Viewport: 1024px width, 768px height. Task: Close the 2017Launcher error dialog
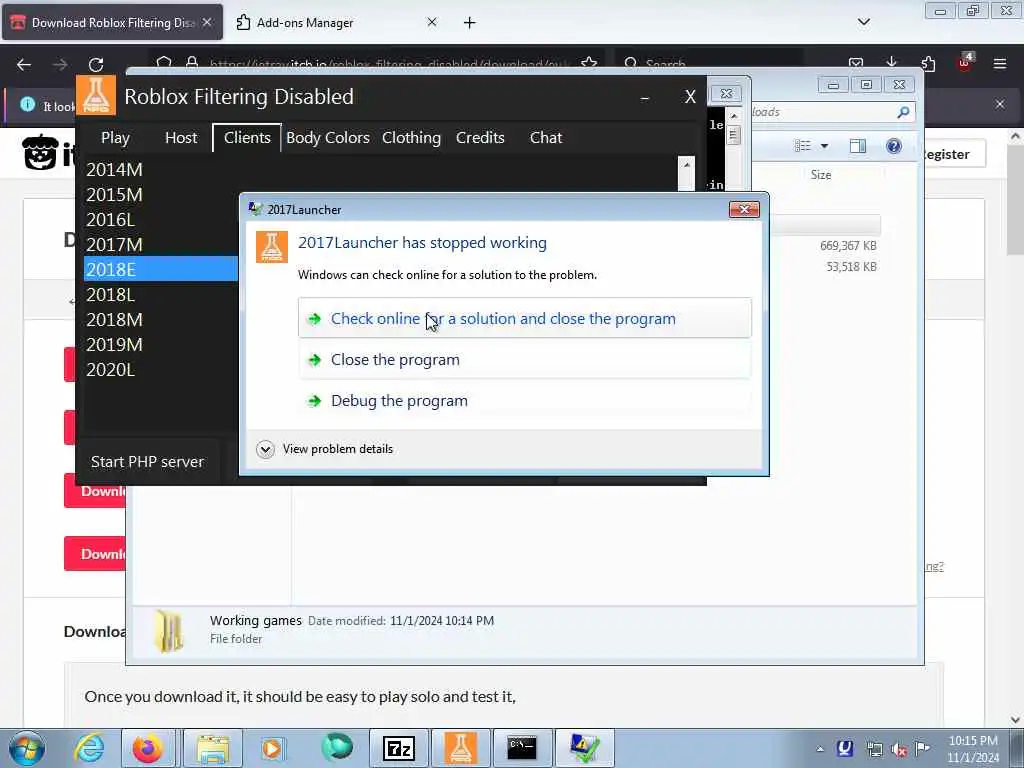click(744, 210)
